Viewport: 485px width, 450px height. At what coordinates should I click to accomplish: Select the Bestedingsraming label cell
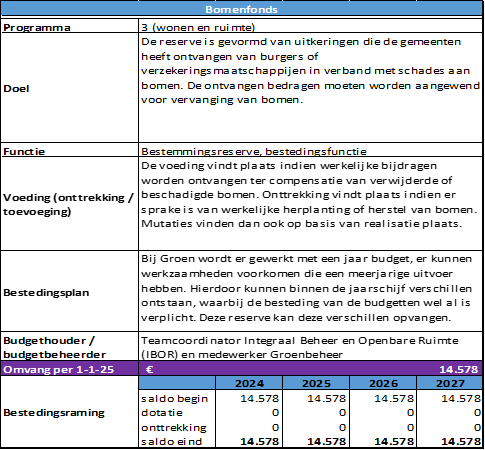point(69,412)
